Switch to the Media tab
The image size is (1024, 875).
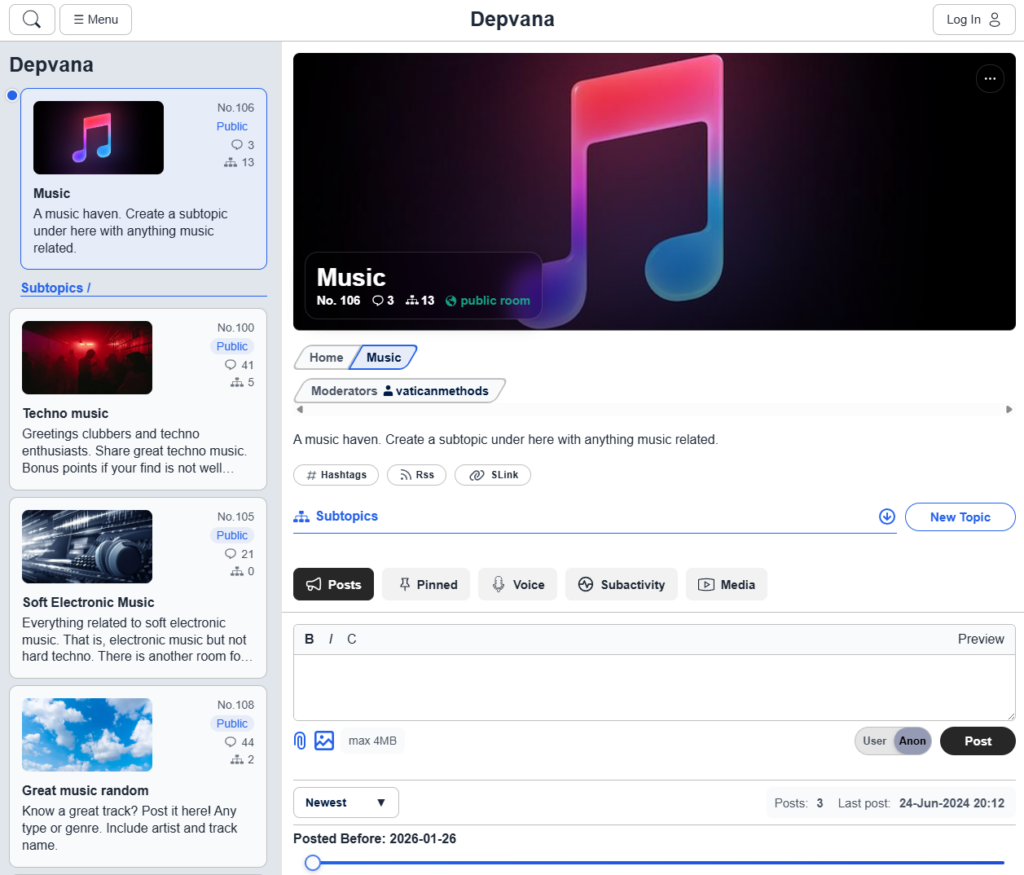coord(726,584)
